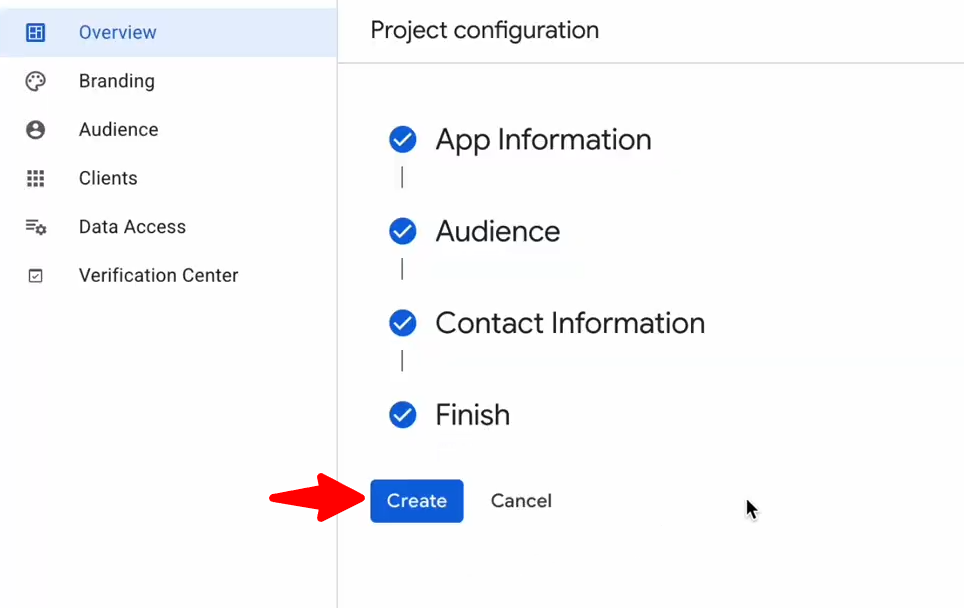Expand the Finish step heading
The width and height of the screenshot is (964, 608).
(x=472, y=415)
